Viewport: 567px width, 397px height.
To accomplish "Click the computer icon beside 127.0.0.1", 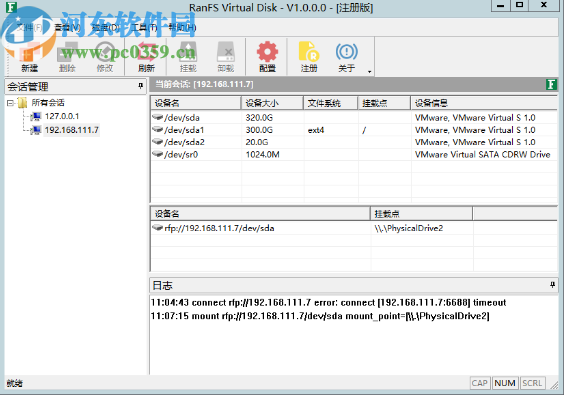I will click(x=36, y=116).
